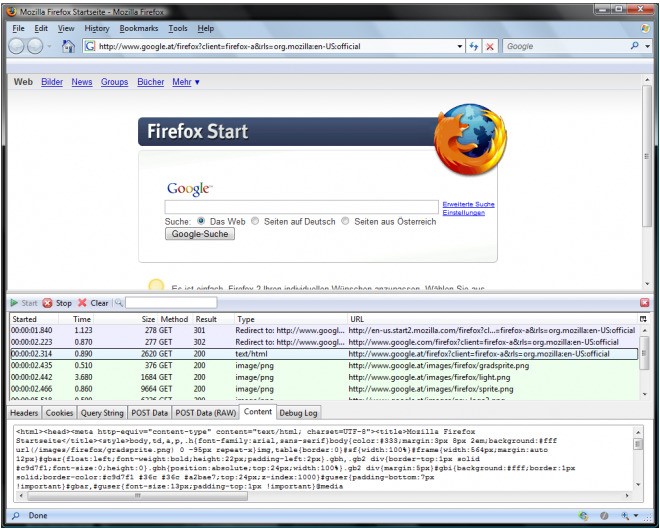
Task: Click the Google-Suche button
Action: (x=200, y=234)
